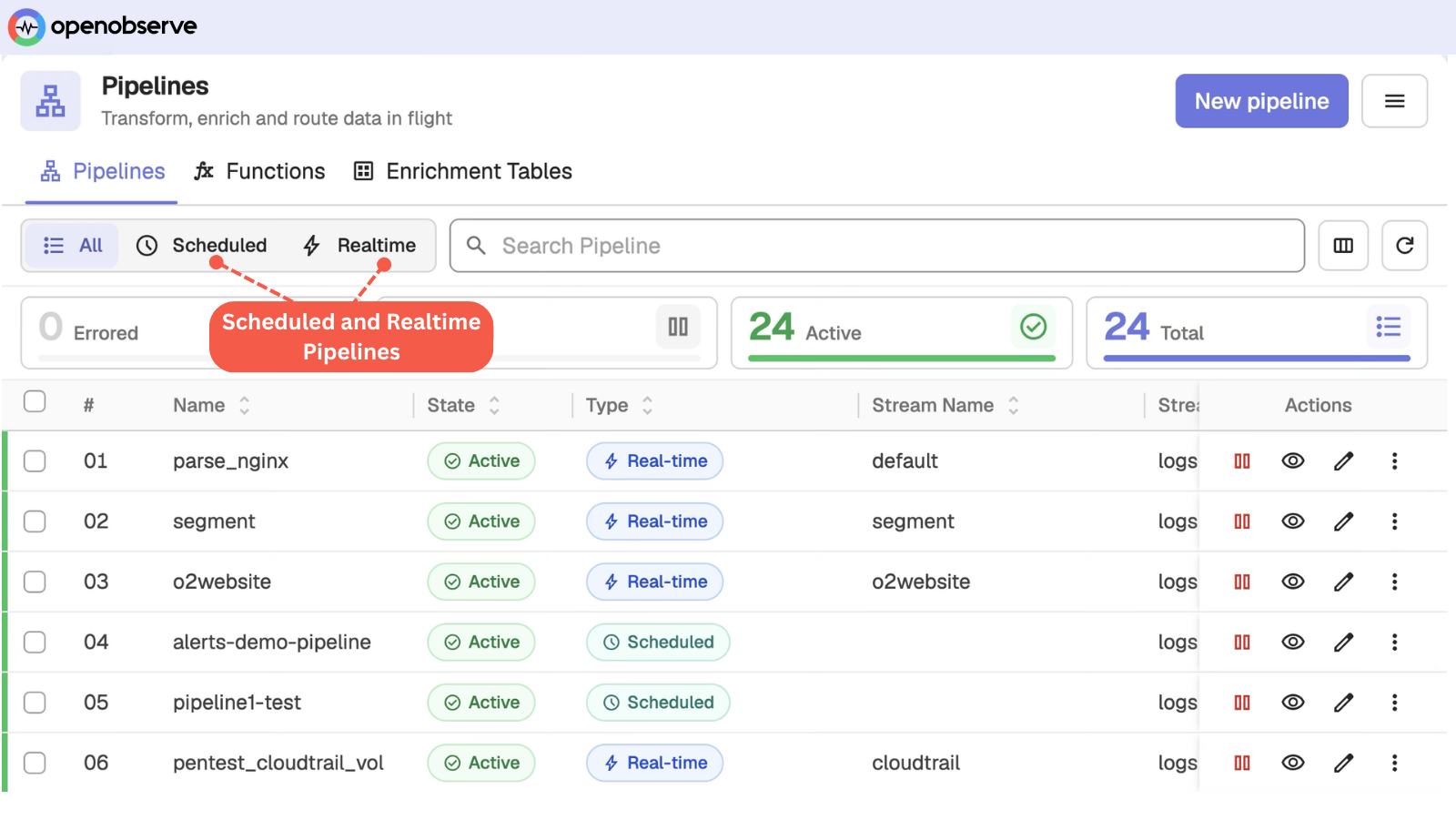Screen dimensions: 1456x830
Task: Click the Scheduled badge for pipeline1-test
Action: click(x=658, y=703)
